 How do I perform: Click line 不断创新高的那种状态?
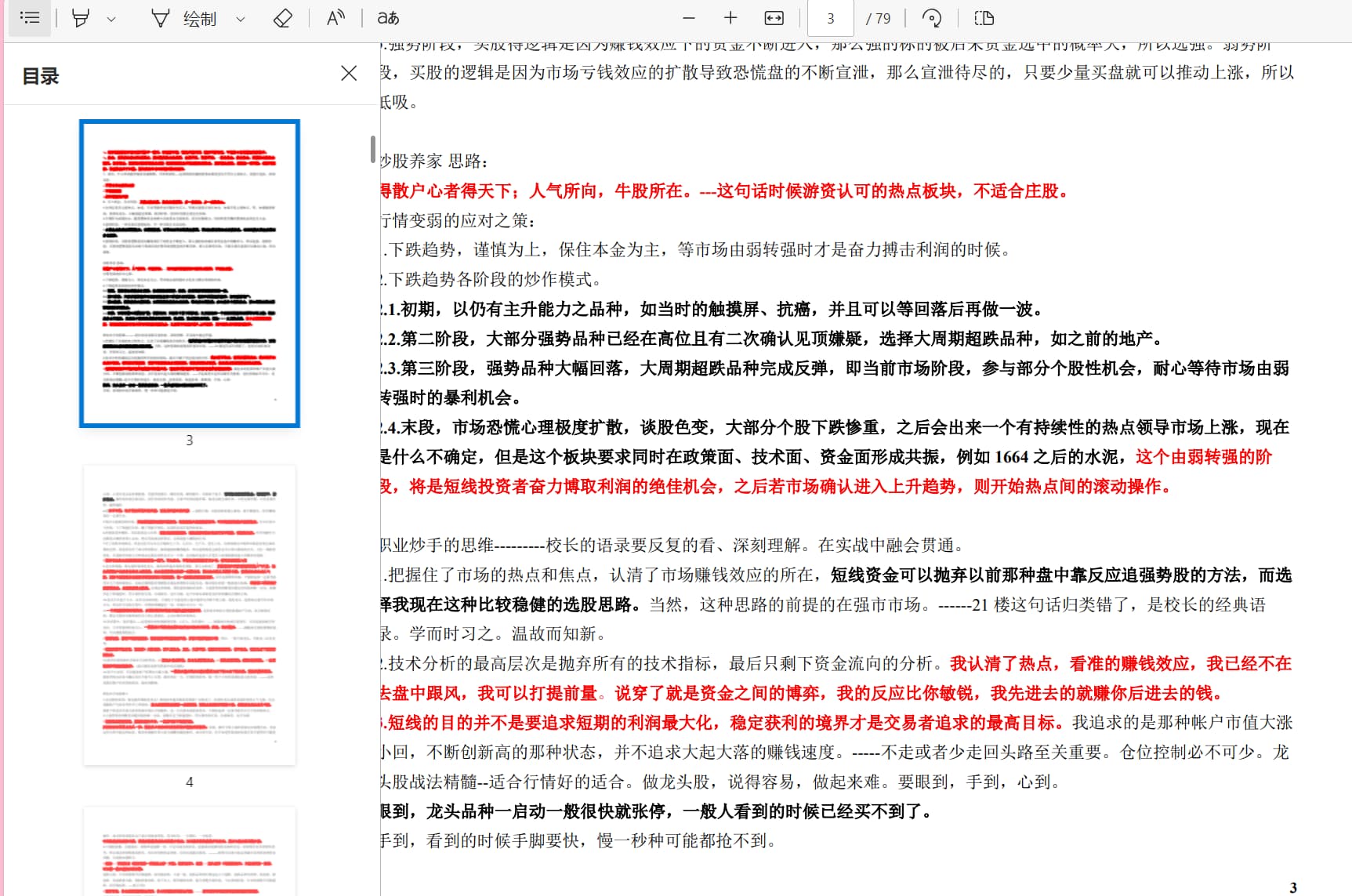click(x=835, y=753)
